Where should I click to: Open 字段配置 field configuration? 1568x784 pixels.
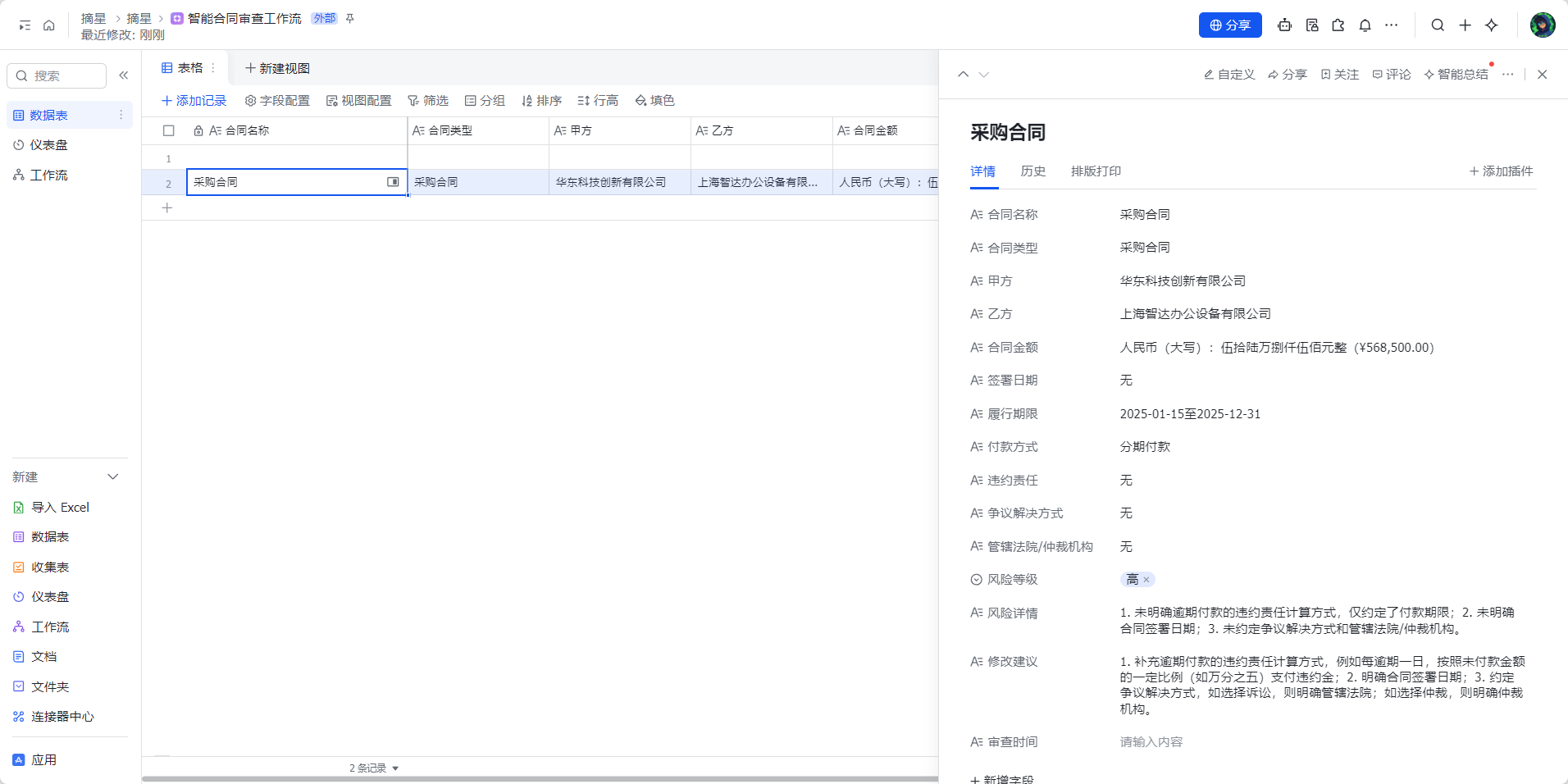tap(277, 100)
